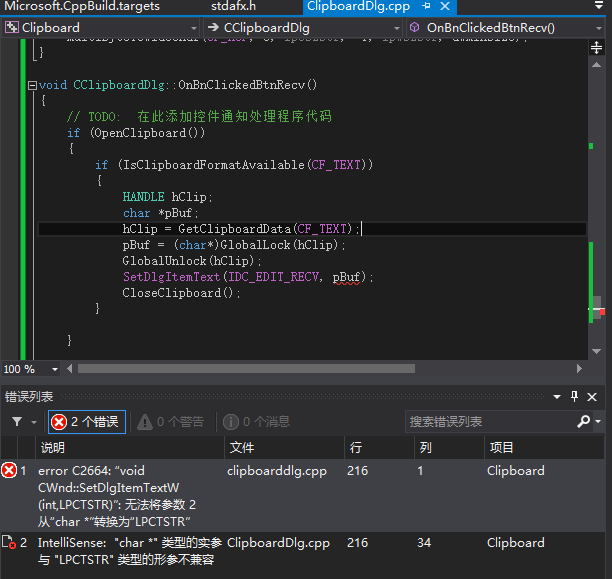Click the OpenClipboard() condition
Viewport: 612px width, 579px height.
click(x=147, y=133)
